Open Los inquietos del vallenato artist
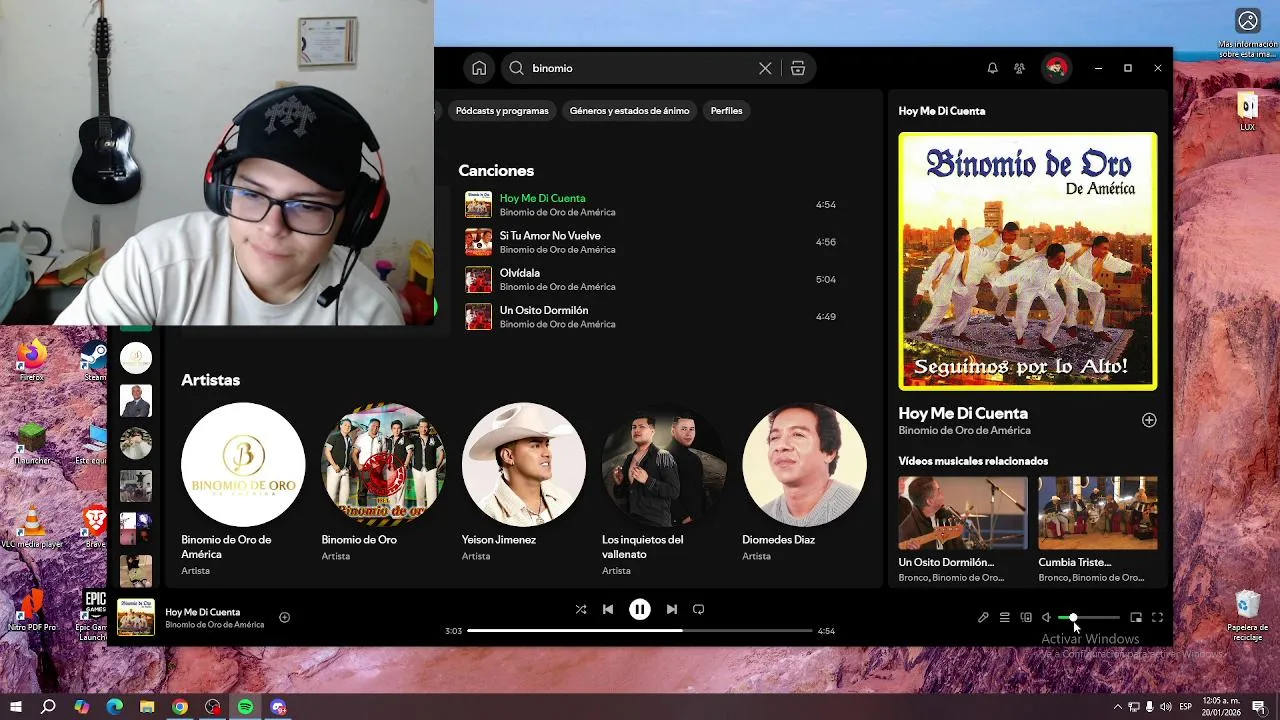 tap(663, 489)
